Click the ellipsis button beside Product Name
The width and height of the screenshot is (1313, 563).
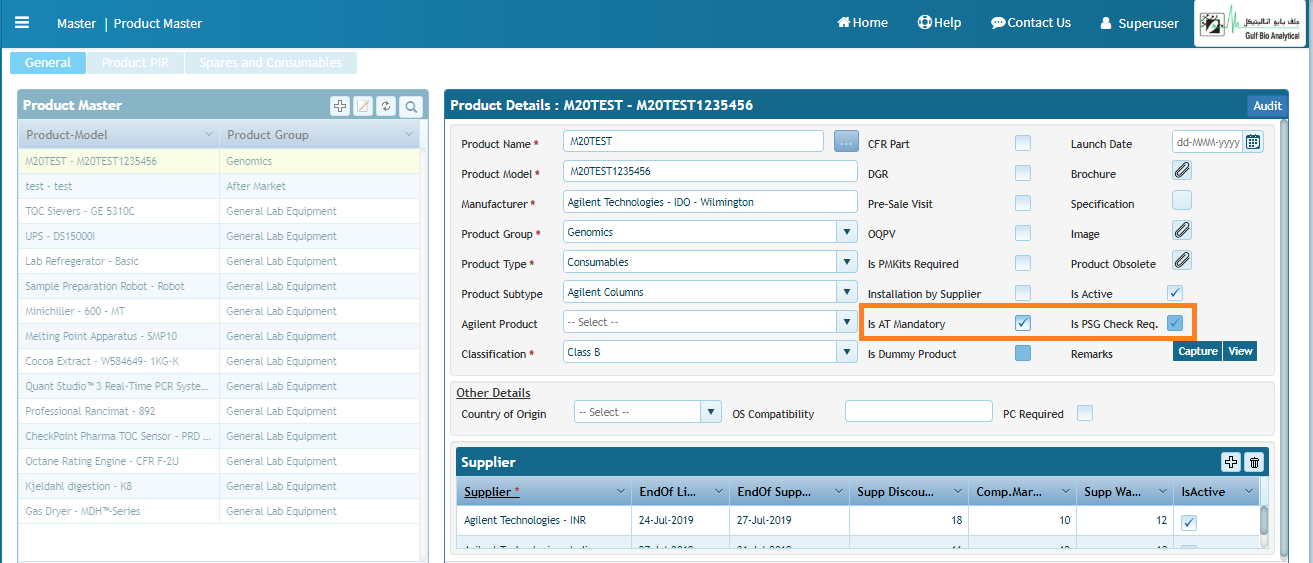846,142
